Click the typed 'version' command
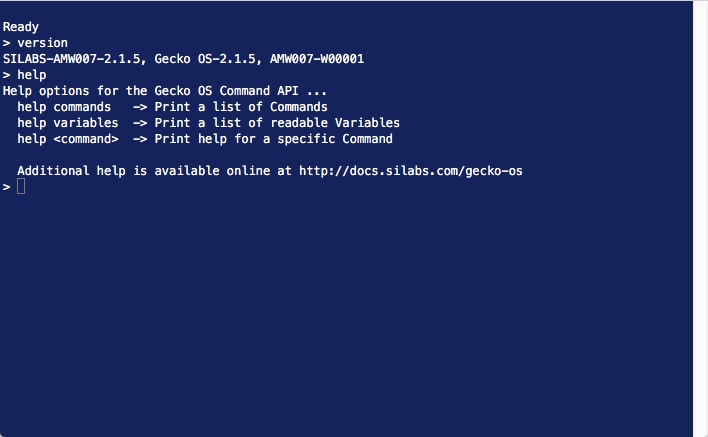 click(43, 43)
